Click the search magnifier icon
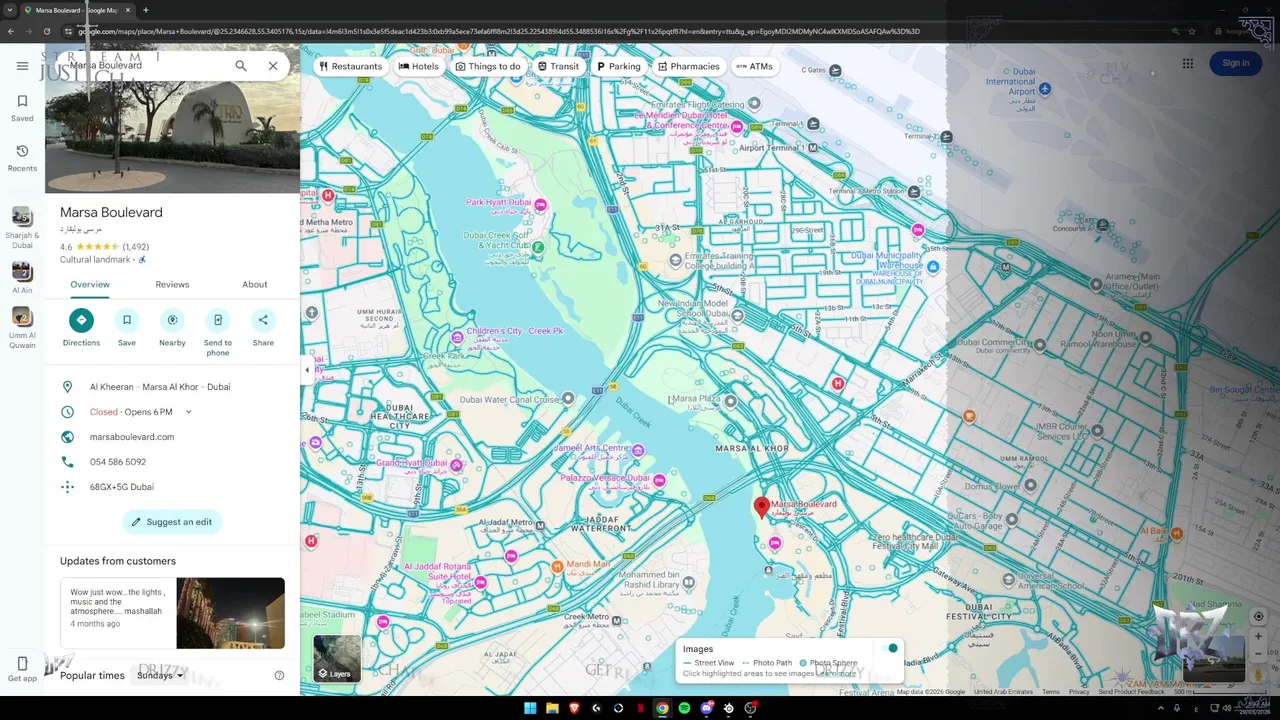The width and height of the screenshot is (1280, 720). click(x=241, y=66)
